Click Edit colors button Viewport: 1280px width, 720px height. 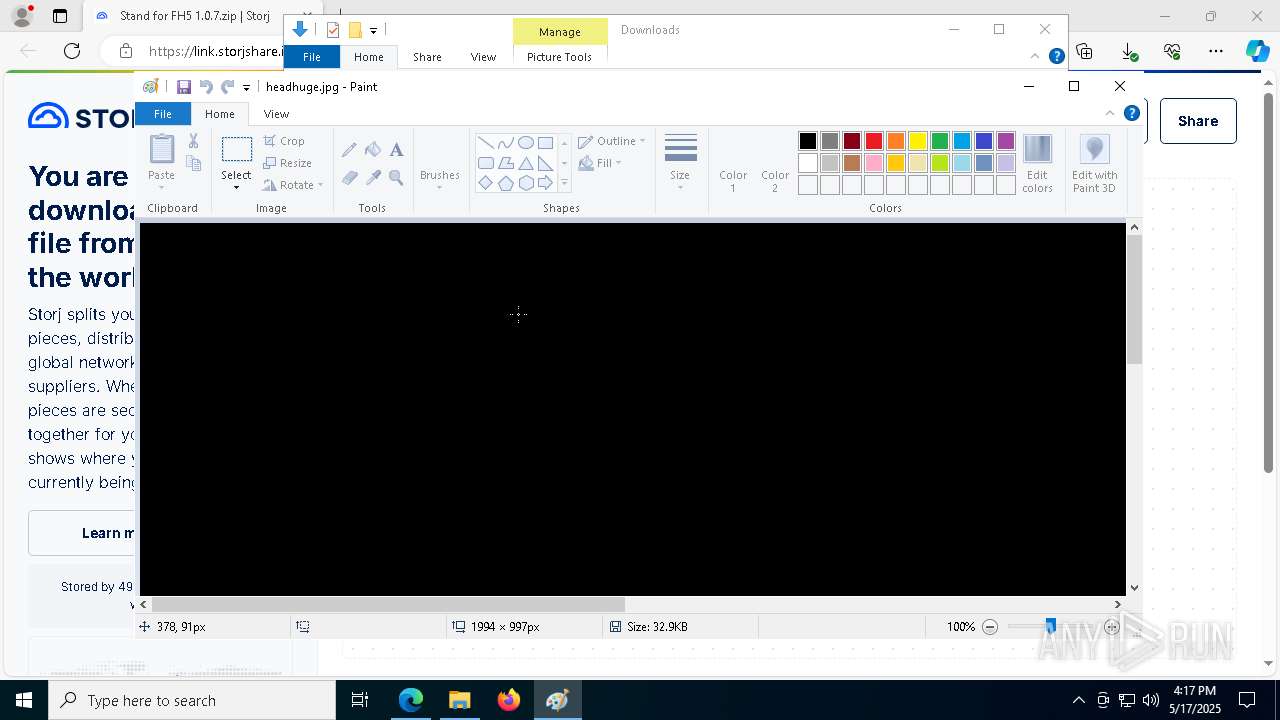1037,164
